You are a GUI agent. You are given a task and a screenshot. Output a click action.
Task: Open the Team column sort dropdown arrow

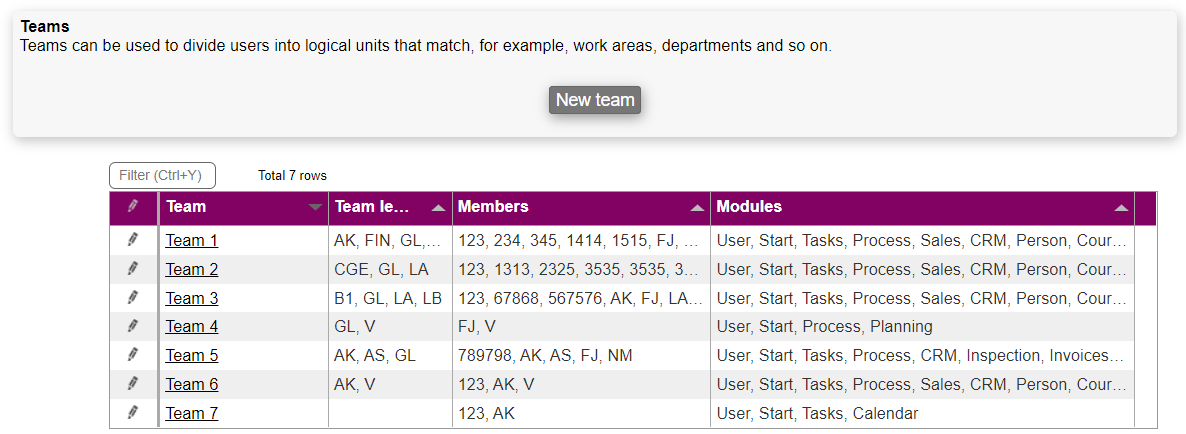(x=316, y=208)
